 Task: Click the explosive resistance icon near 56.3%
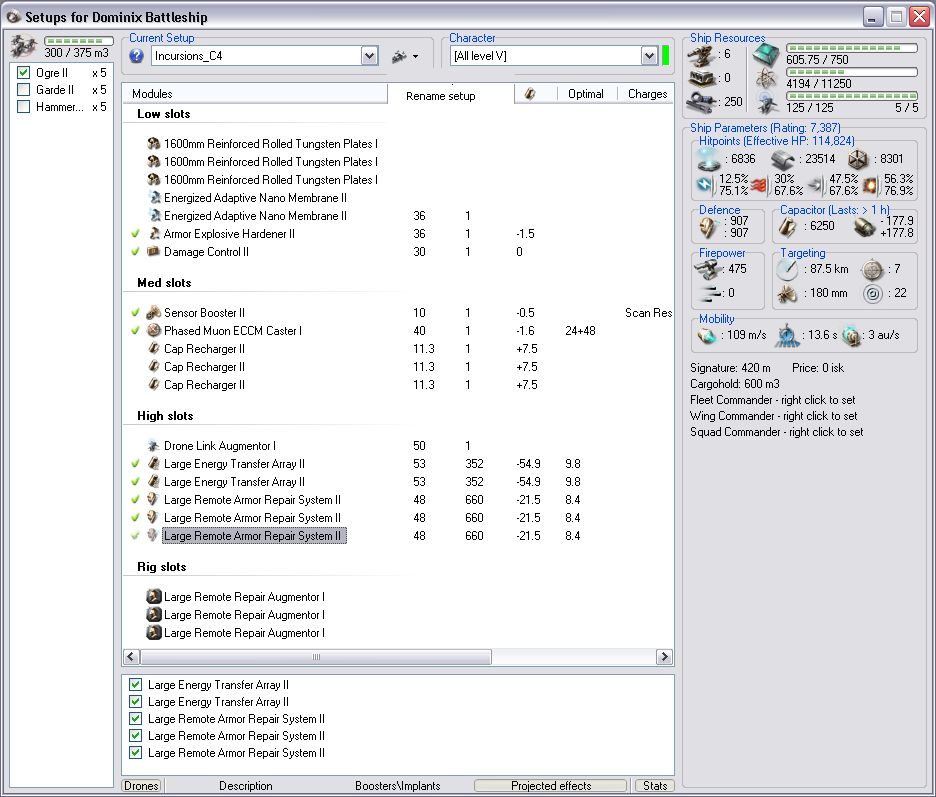pos(871,185)
